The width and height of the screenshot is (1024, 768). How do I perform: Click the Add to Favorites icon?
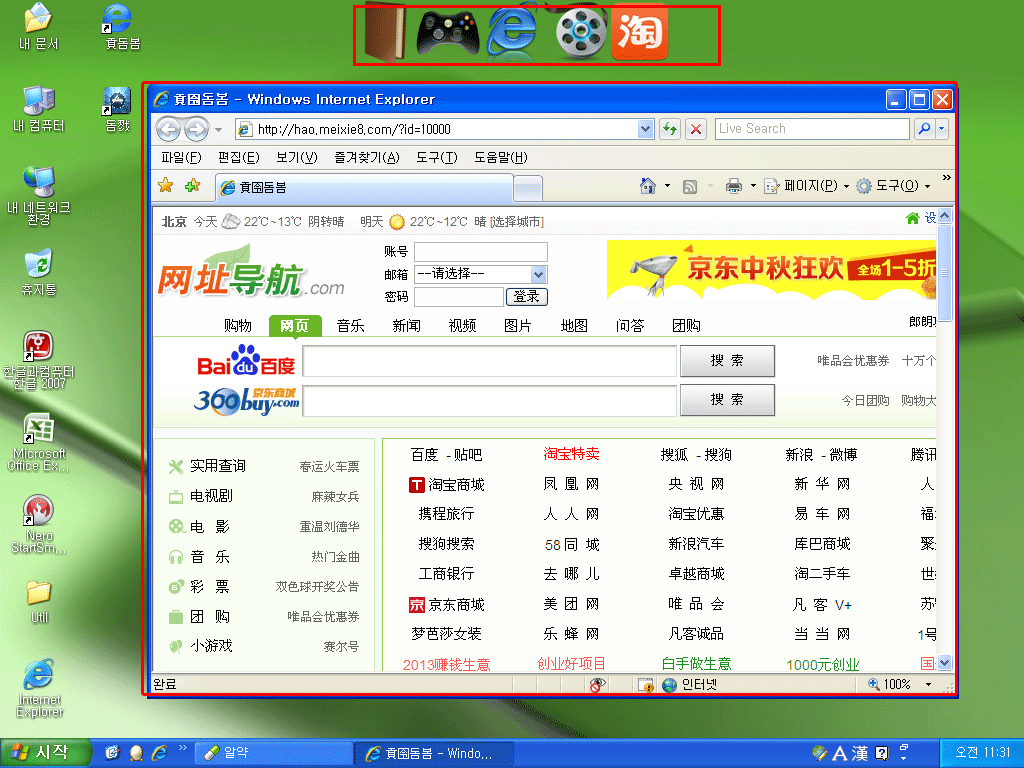pyautogui.click(x=192, y=186)
